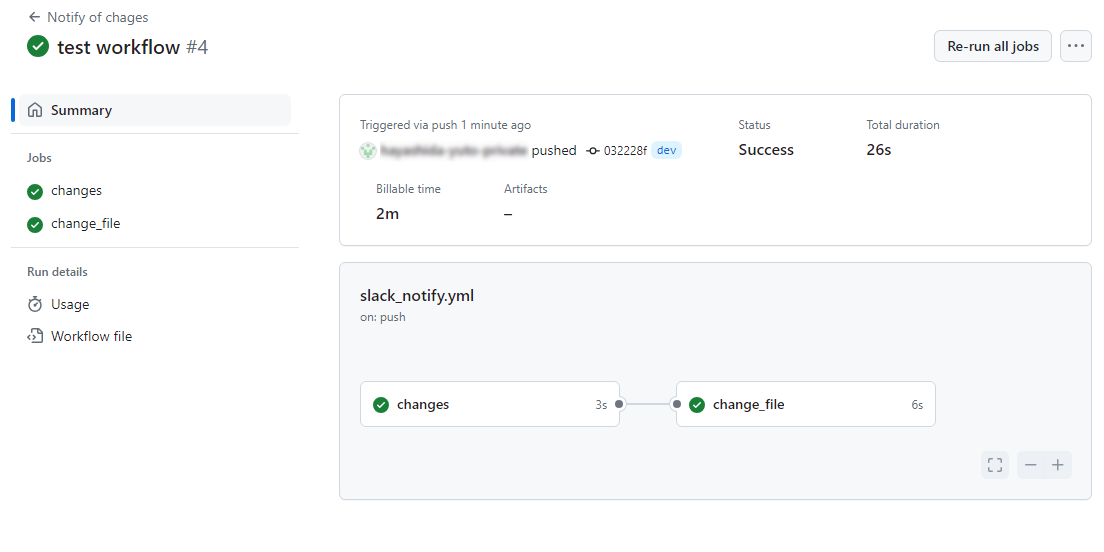1104x552 pixels.
Task: Select the Summary sidebar item
Action: 81,110
